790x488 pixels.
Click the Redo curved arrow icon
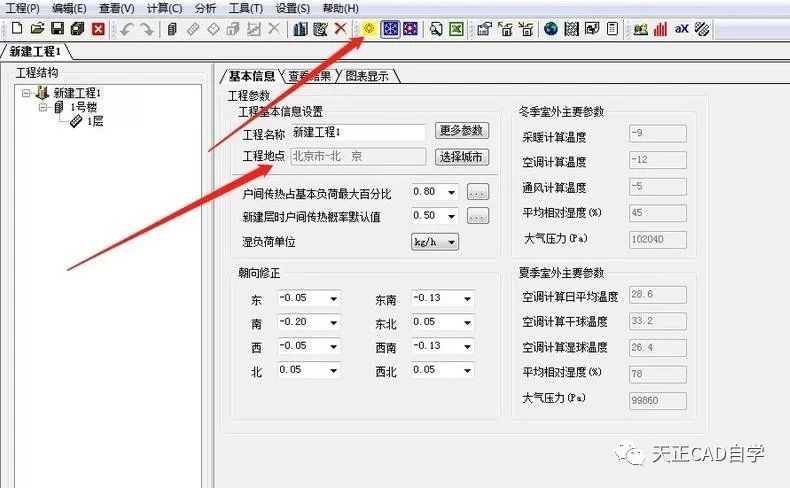(147, 29)
